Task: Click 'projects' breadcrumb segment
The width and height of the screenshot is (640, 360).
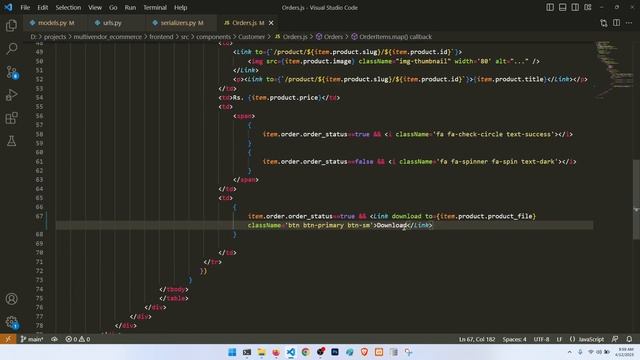Action: point(55,37)
